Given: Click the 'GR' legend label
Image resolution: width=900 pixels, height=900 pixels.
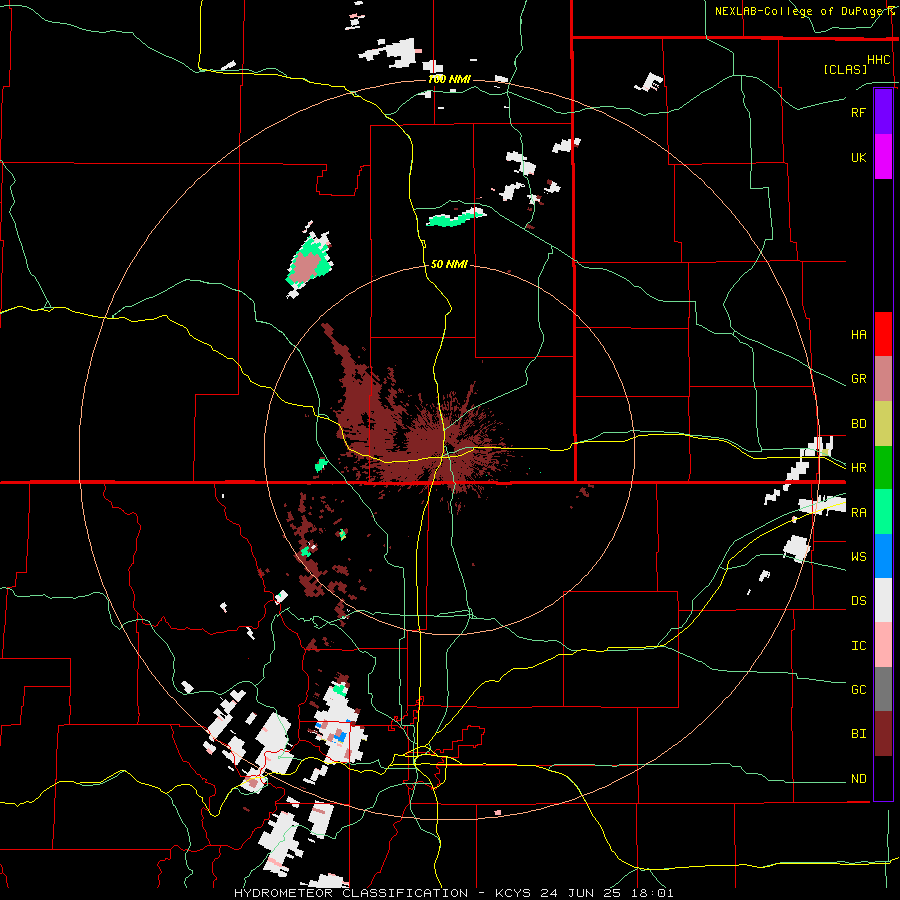Looking at the screenshot, I should pyautogui.click(x=858, y=379).
